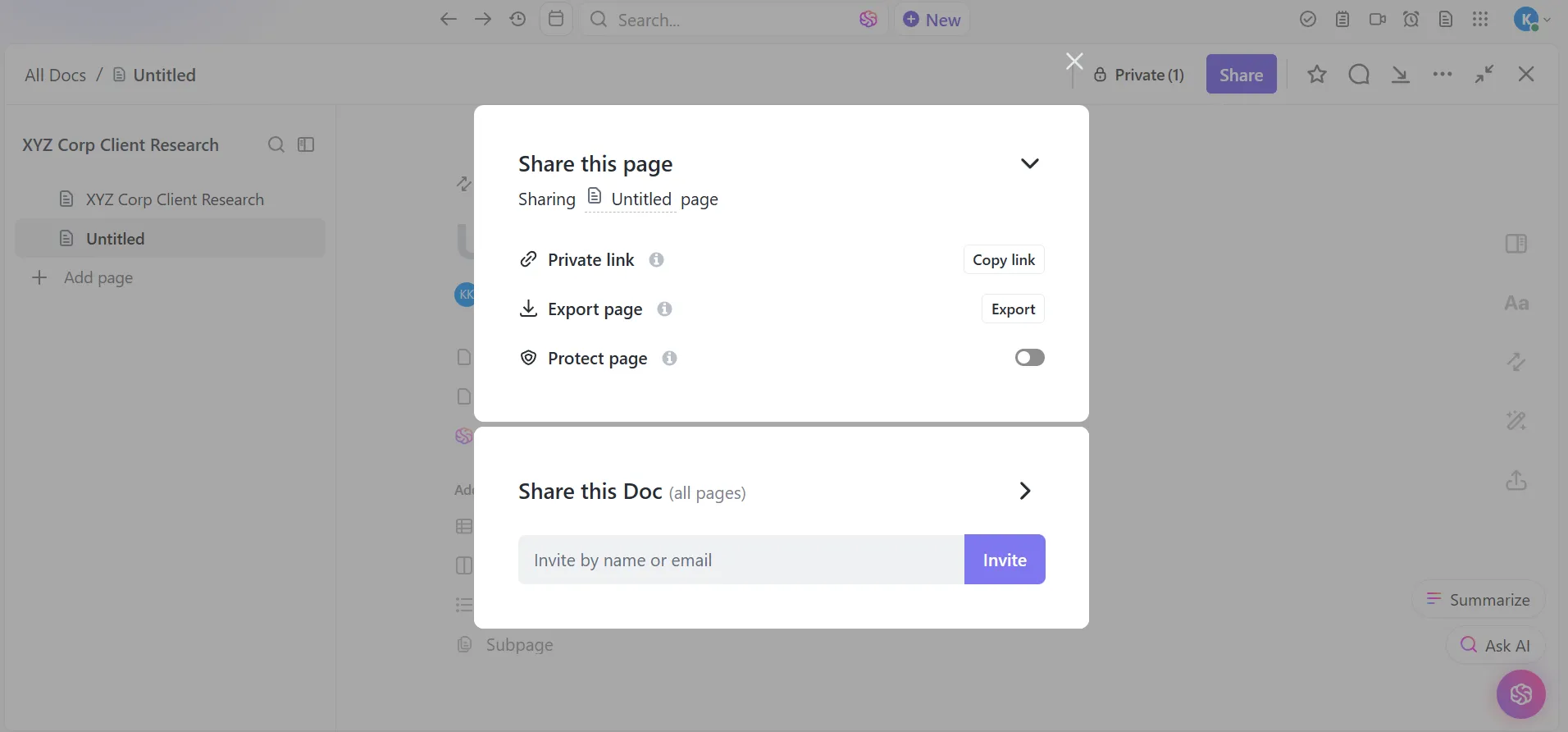Open the calendar icon in top bar
The height and width of the screenshot is (732, 1568).
(x=556, y=19)
